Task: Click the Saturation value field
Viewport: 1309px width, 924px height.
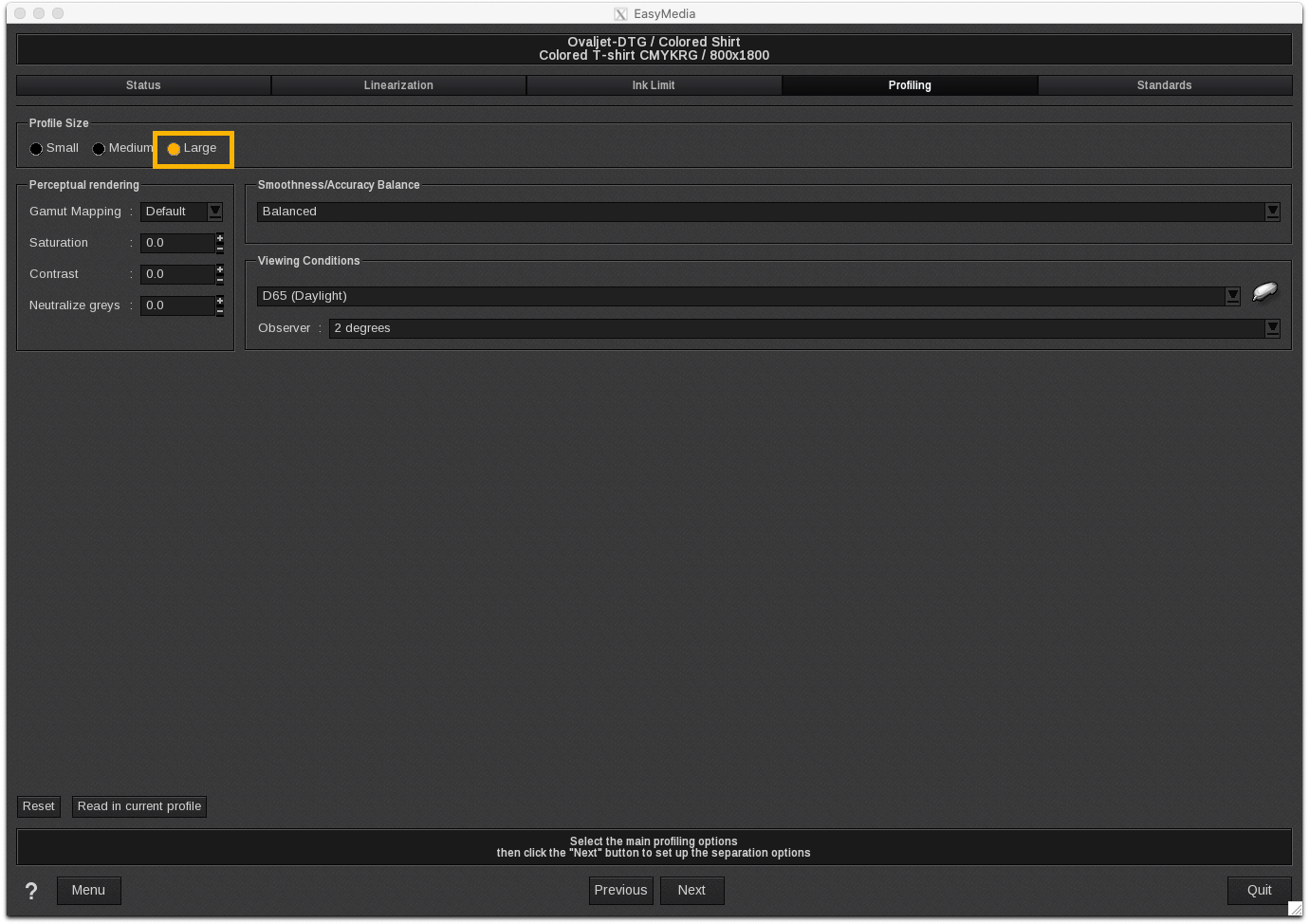Action: point(177,243)
